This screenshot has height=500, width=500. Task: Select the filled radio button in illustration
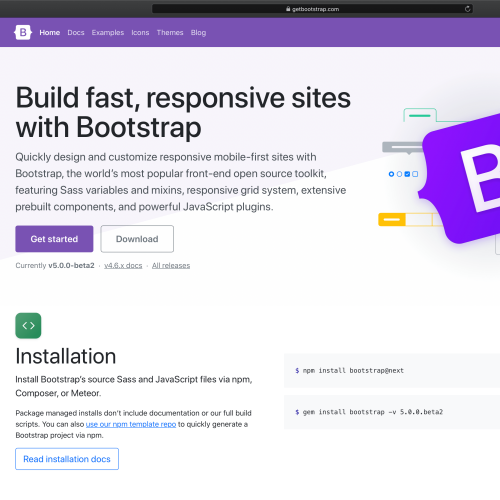391,174
